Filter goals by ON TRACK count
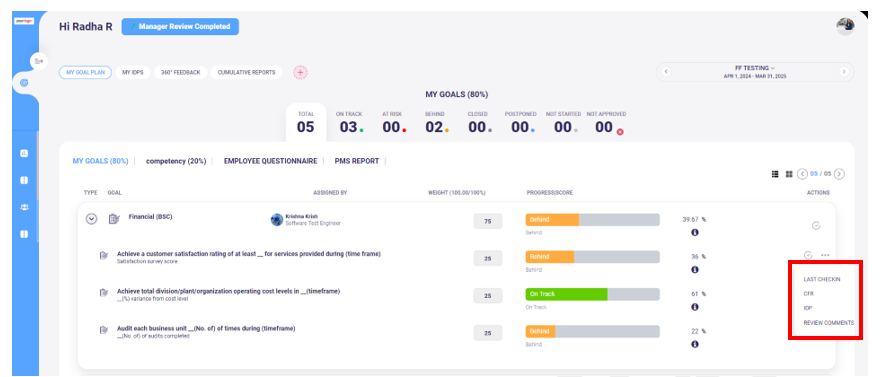This screenshot has height=377, width=888. pyautogui.click(x=349, y=122)
